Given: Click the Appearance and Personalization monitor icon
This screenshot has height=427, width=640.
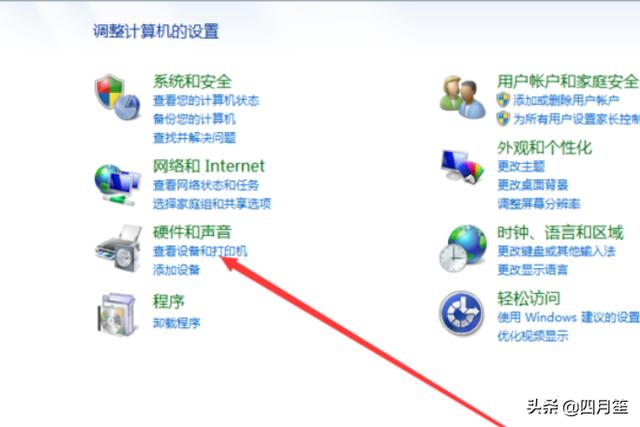Looking at the screenshot, I should pos(462,167).
